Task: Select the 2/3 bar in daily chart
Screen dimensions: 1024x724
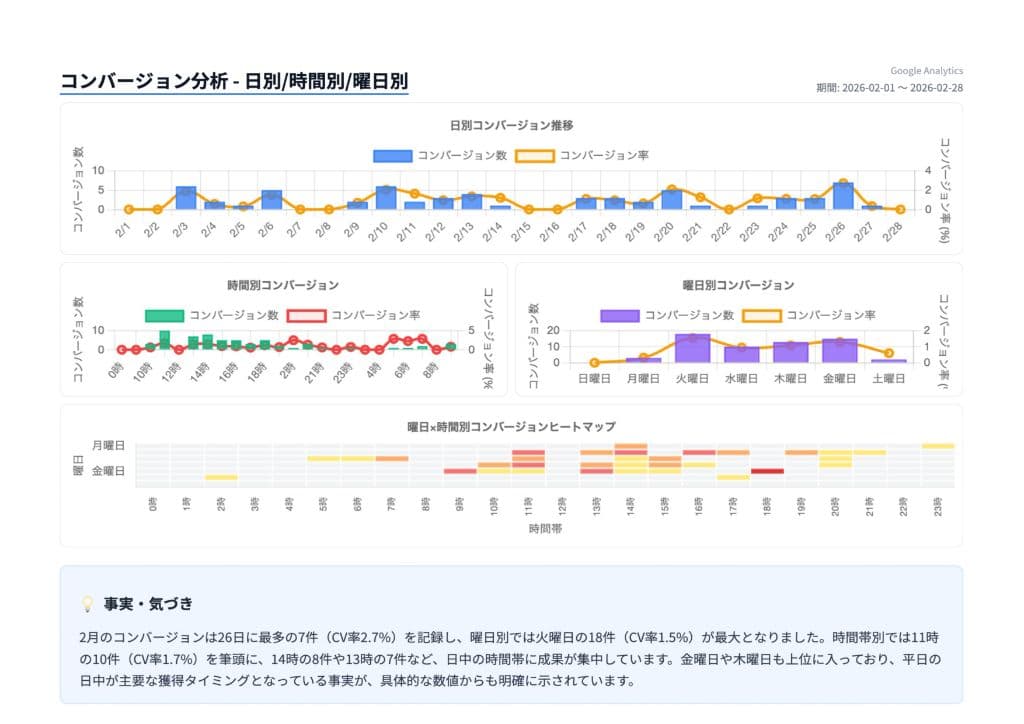Action: click(x=186, y=198)
